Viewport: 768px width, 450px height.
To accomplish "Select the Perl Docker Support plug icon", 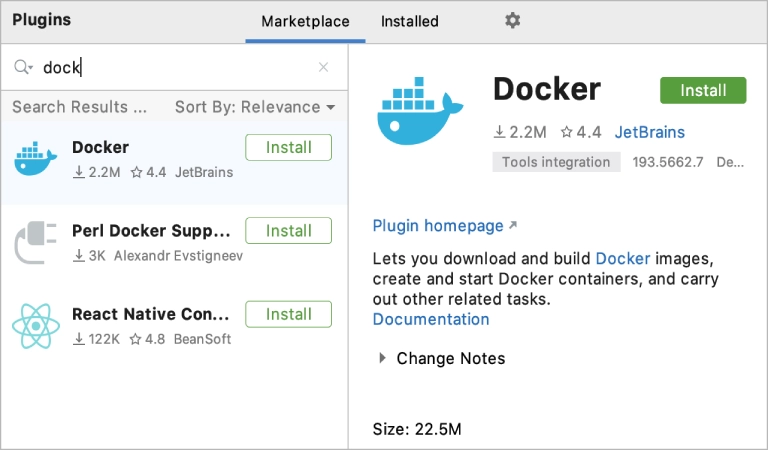I will coord(35,242).
